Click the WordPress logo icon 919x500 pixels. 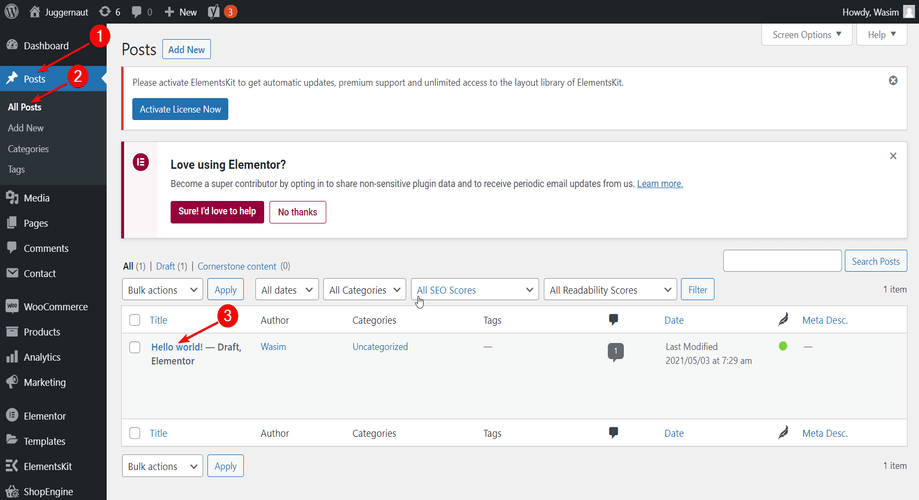(12, 12)
